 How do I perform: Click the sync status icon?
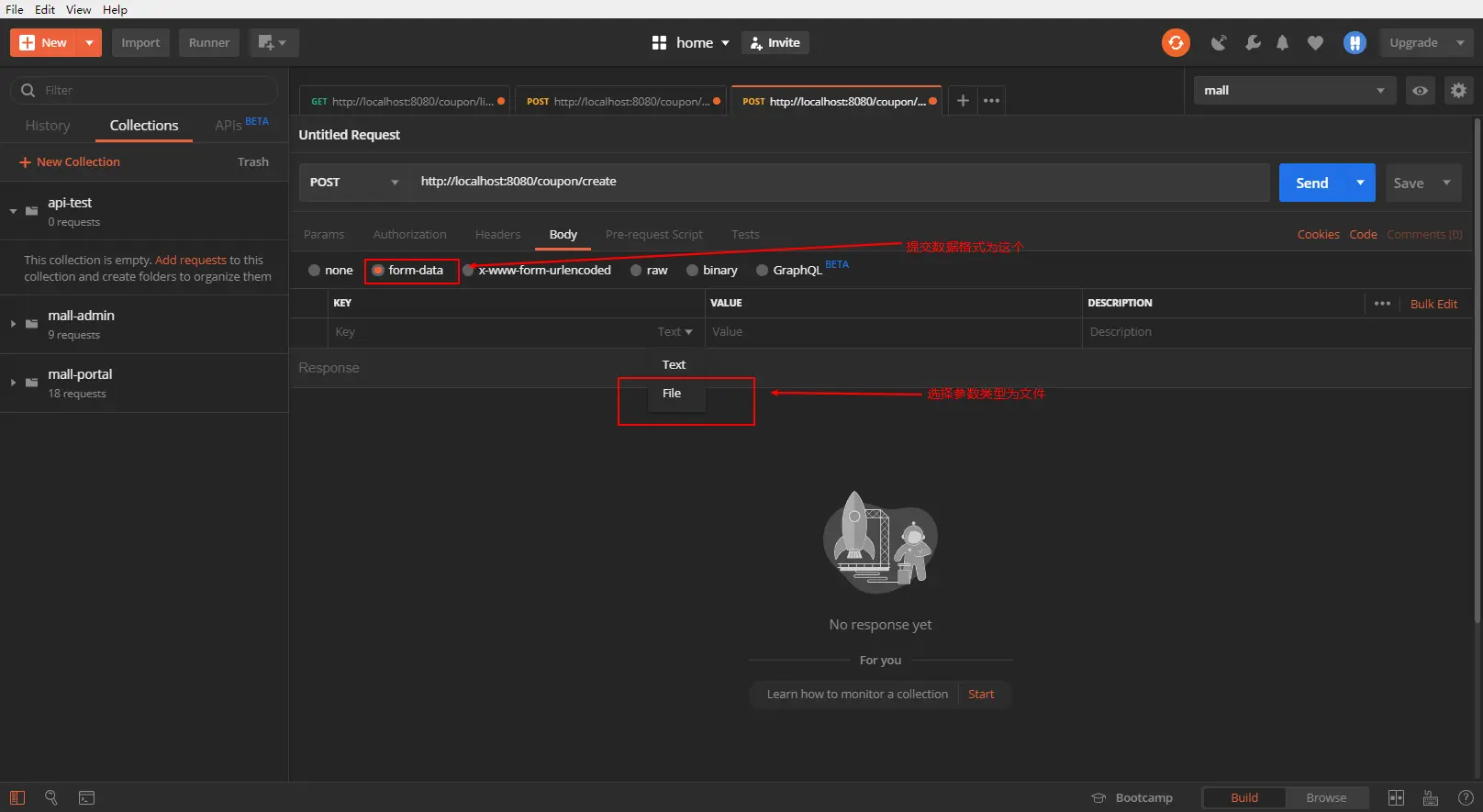1176,42
